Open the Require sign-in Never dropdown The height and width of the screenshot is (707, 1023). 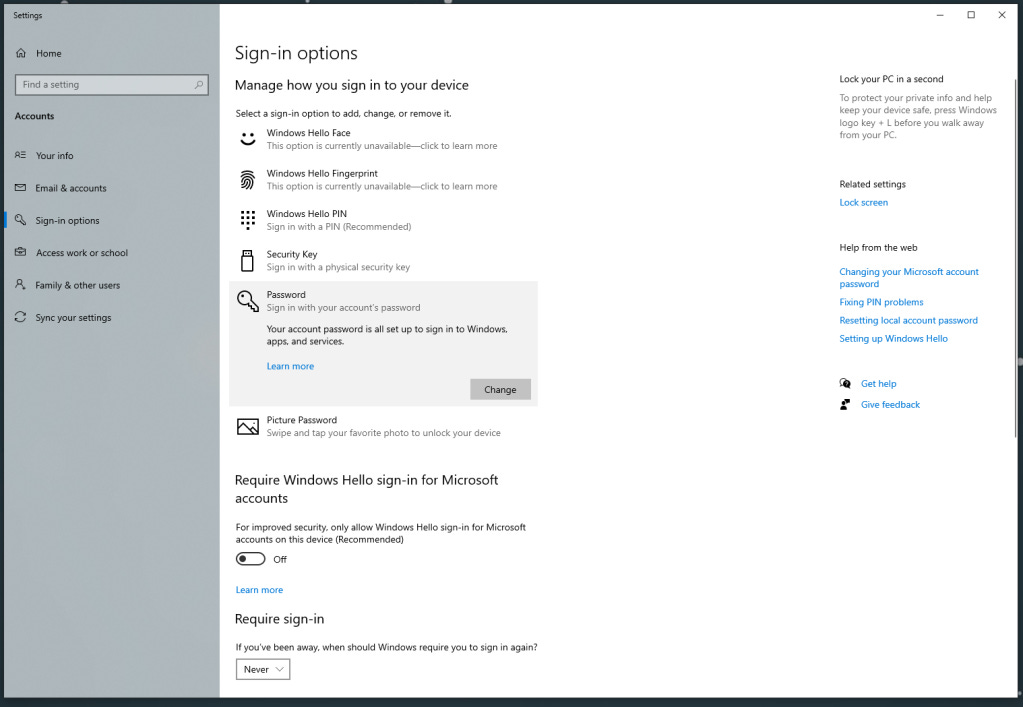263,669
